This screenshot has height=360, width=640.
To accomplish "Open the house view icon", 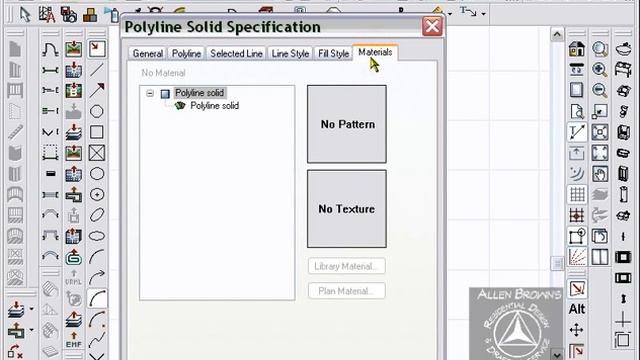I will pyautogui.click(x=577, y=49).
